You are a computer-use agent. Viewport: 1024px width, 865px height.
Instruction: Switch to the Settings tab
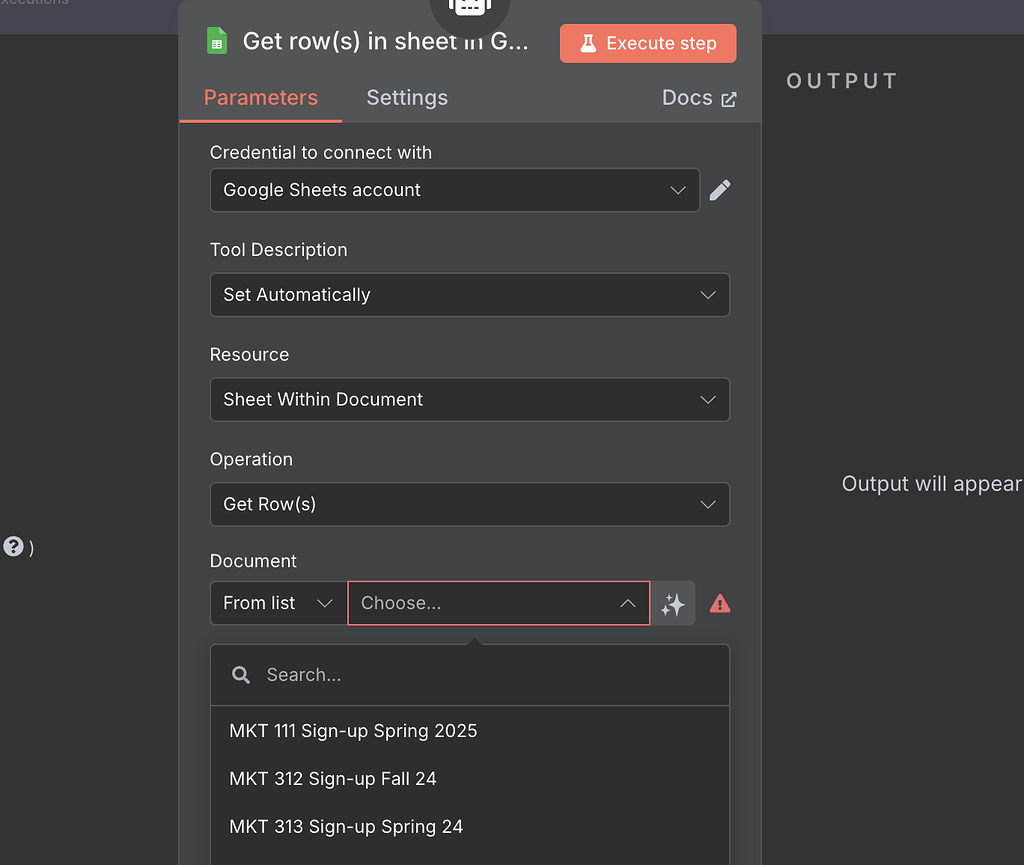click(x=407, y=98)
